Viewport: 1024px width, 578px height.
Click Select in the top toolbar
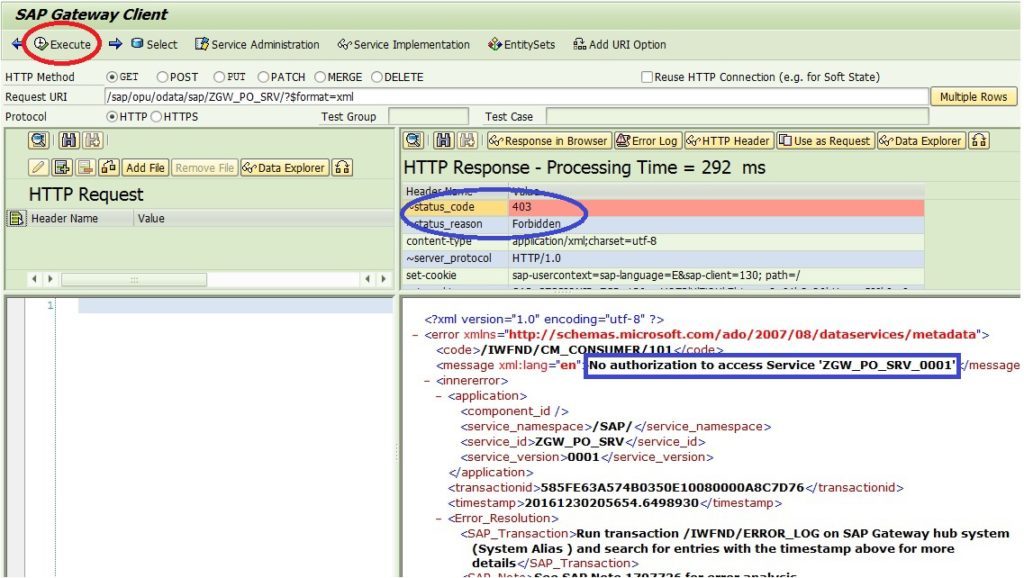[x=154, y=44]
